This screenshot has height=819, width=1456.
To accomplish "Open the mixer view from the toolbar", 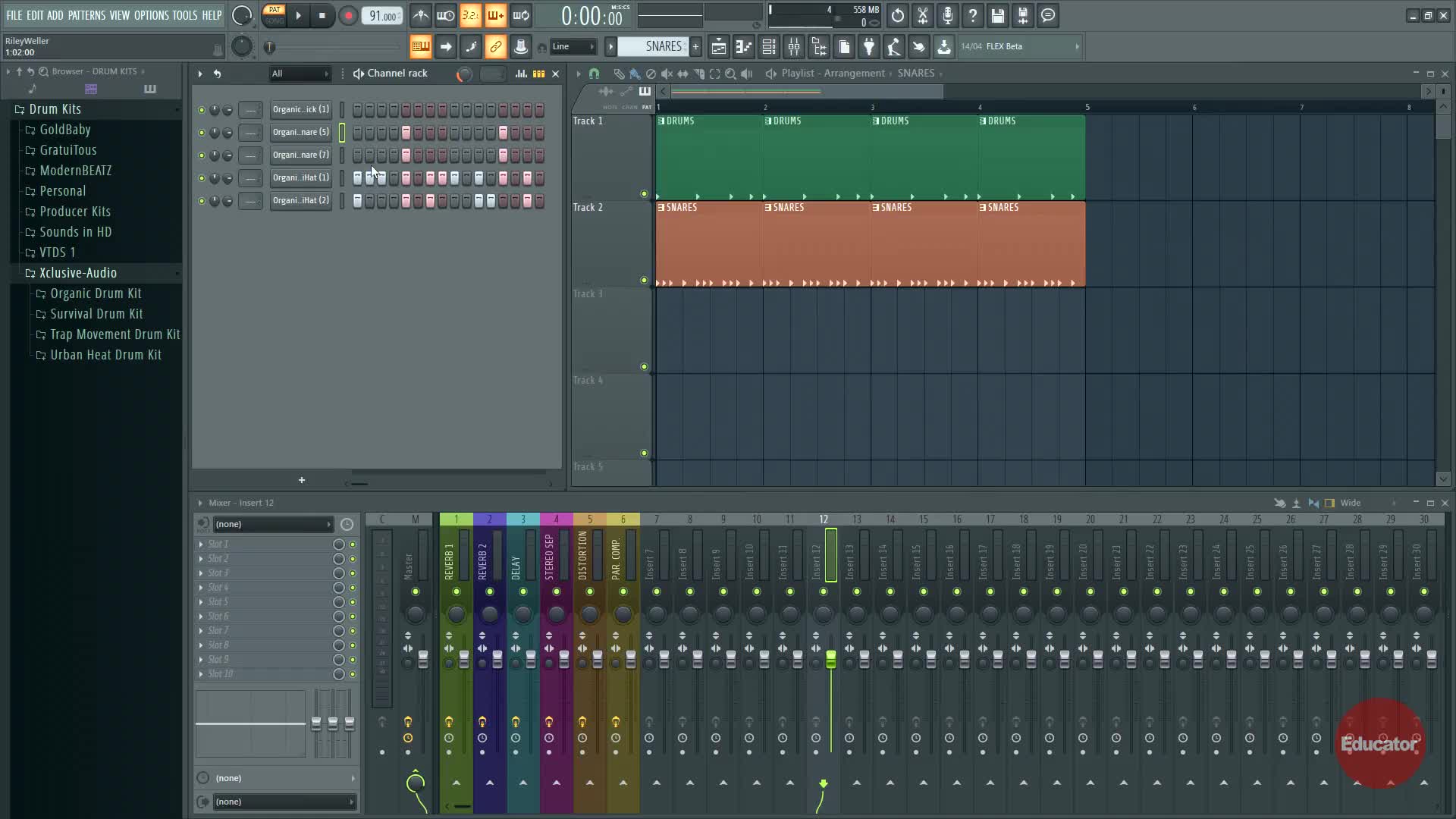I will (794, 47).
